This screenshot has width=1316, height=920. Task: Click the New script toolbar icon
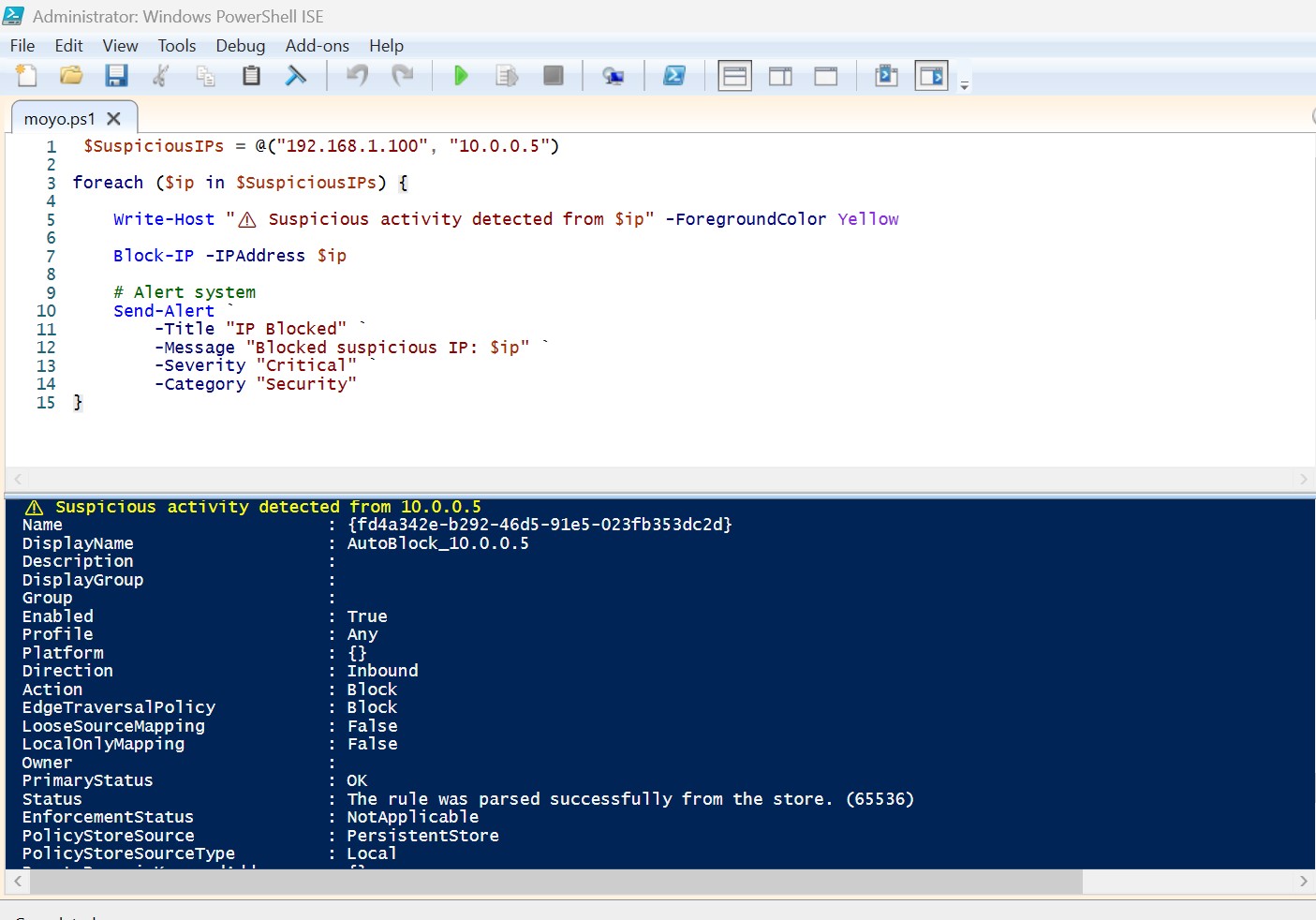click(x=26, y=76)
